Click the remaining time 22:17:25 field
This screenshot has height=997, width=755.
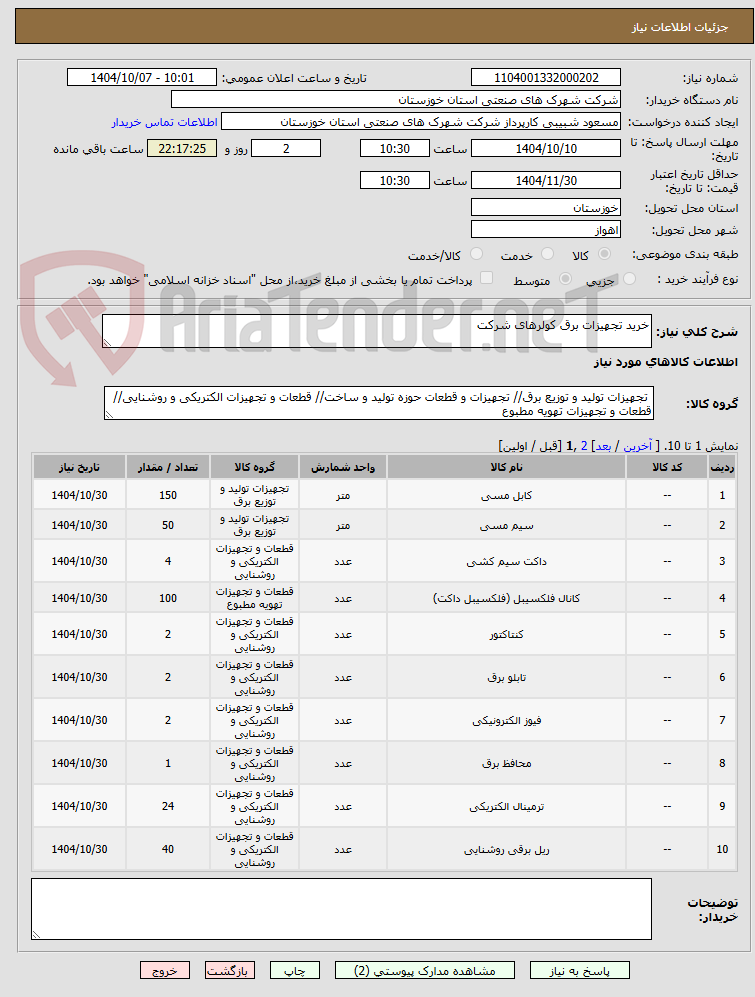pos(182,149)
